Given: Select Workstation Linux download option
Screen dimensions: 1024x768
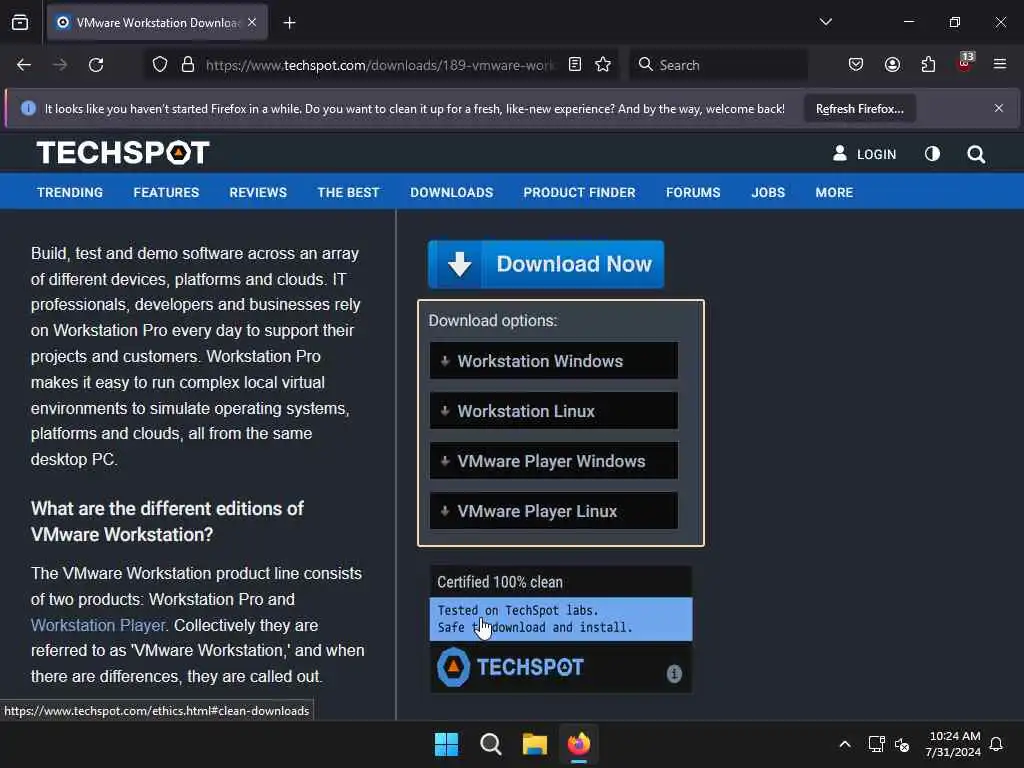Looking at the screenshot, I should [554, 411].
